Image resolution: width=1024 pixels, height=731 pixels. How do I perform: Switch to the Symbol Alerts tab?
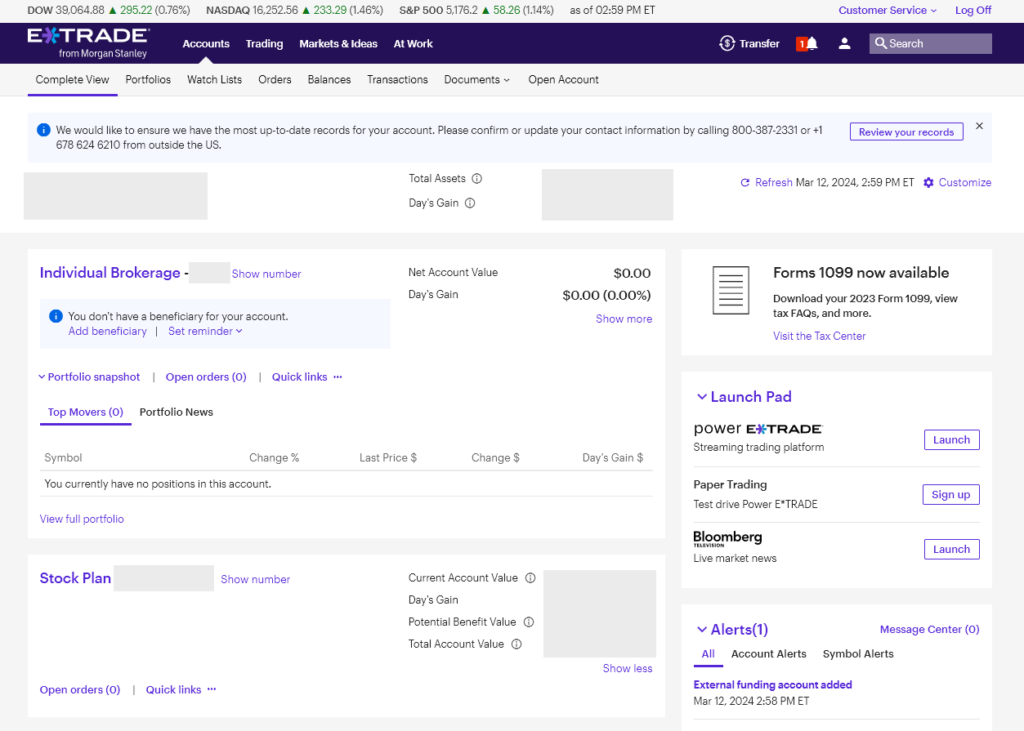pyautogui.click(x=858, y=654)
